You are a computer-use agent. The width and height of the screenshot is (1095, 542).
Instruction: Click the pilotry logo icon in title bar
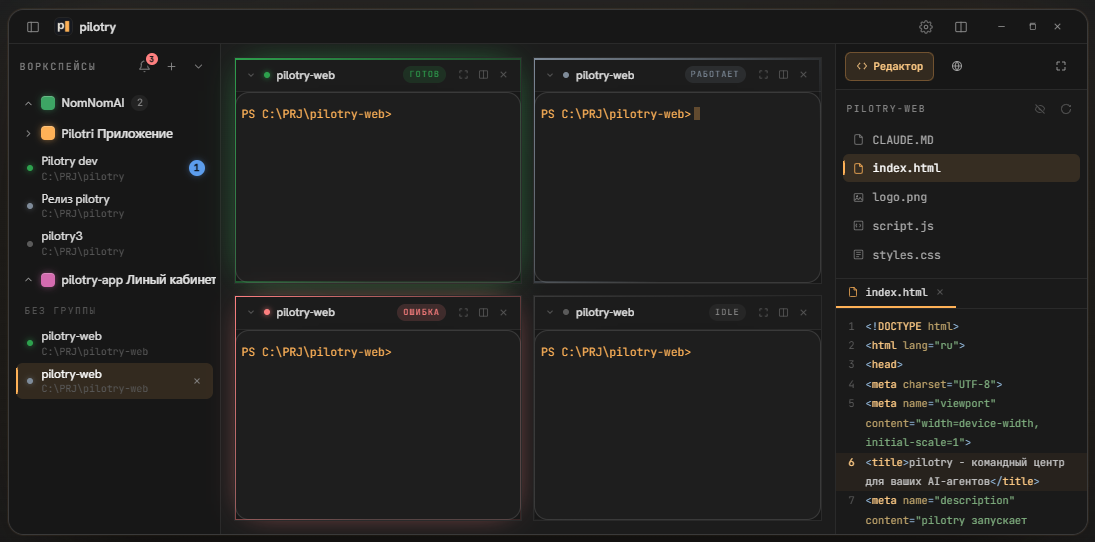point(64,27)
